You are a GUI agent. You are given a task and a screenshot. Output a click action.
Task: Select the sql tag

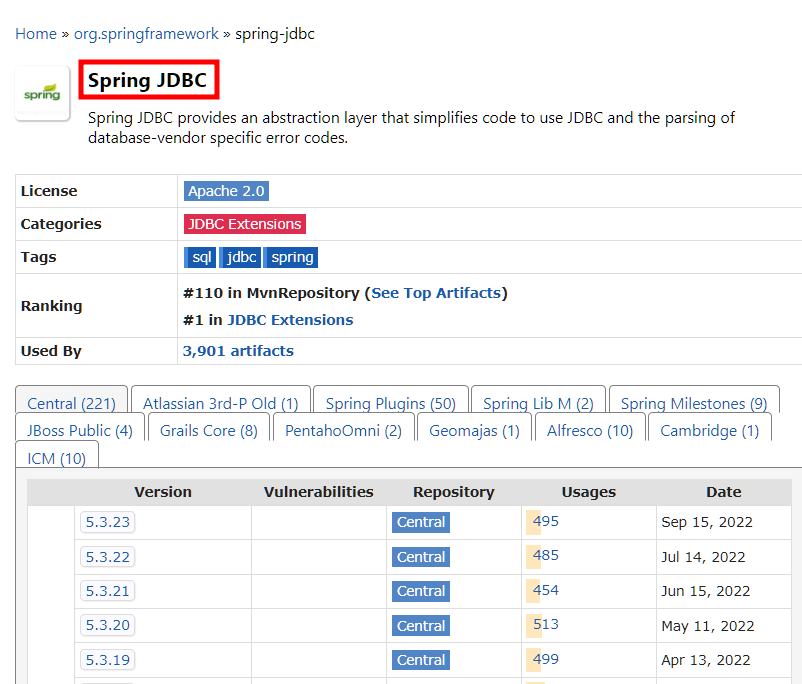point(200,257)
